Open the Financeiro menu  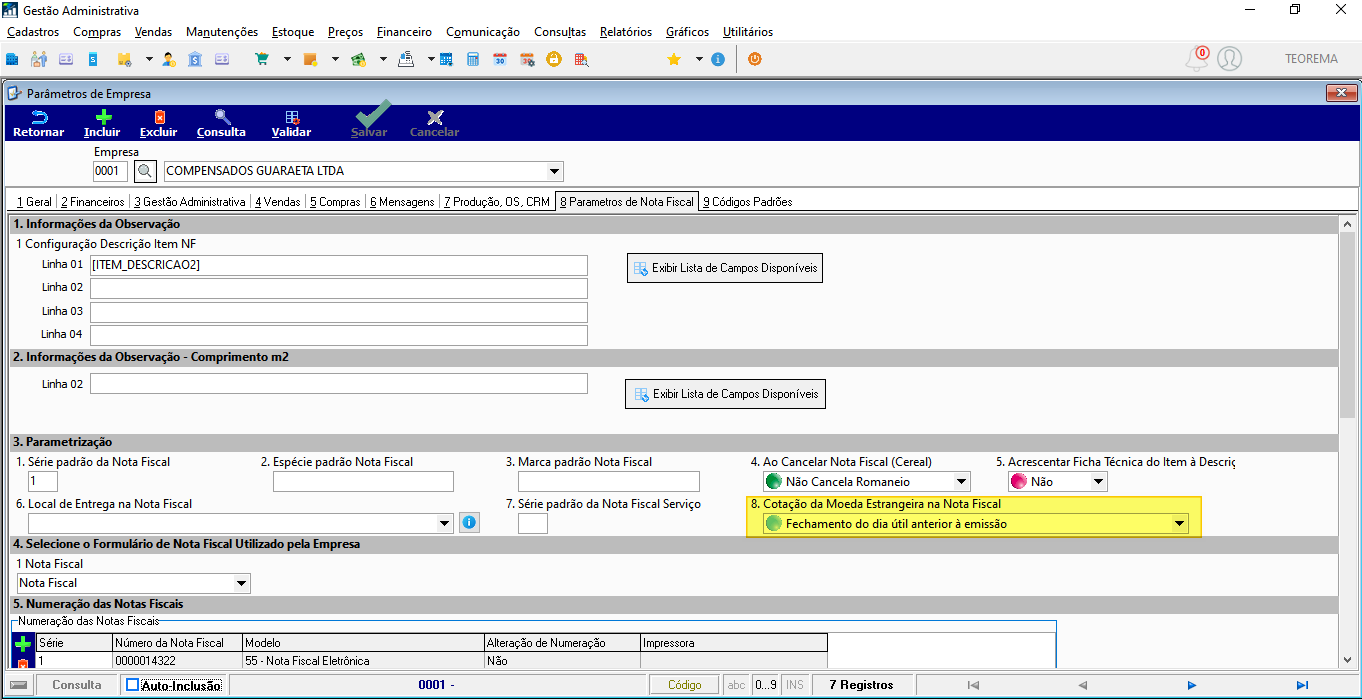[404, 32]
